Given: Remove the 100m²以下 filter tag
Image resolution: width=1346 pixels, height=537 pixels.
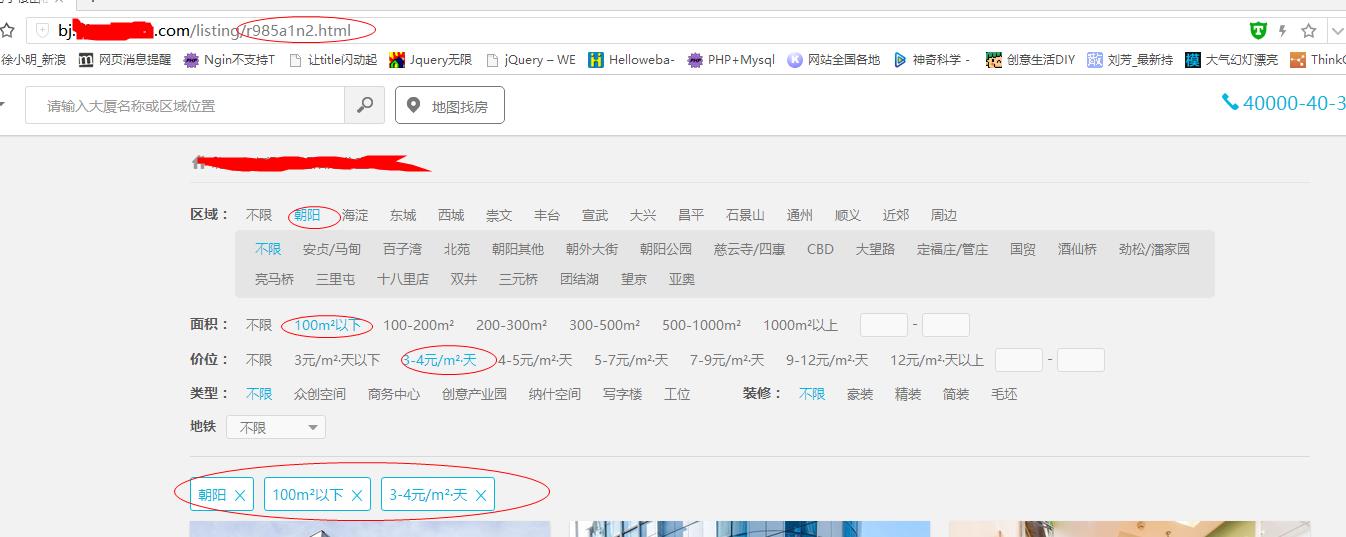Looking at the screenshot, I should tap(357, 495).
